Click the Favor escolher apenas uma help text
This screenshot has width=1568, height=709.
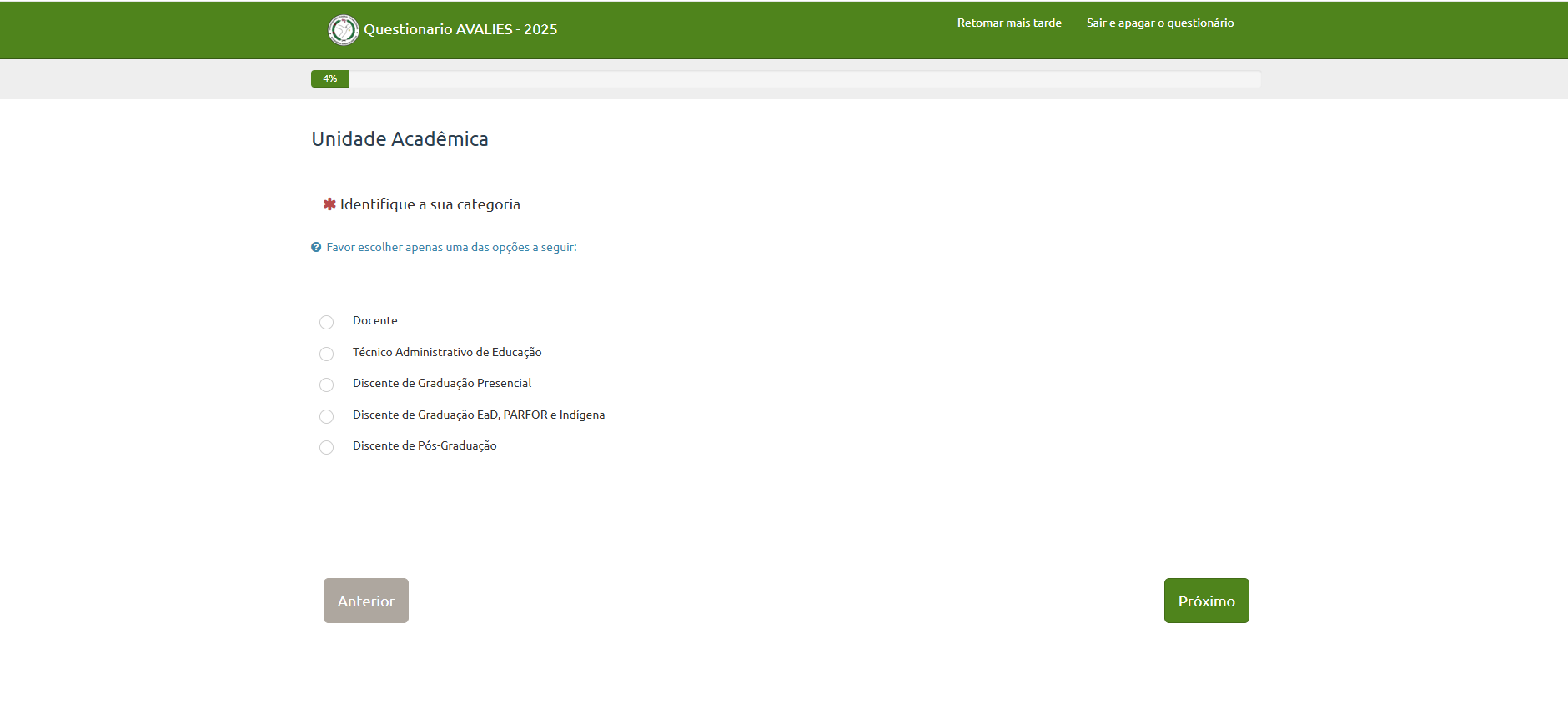point(451,247)
